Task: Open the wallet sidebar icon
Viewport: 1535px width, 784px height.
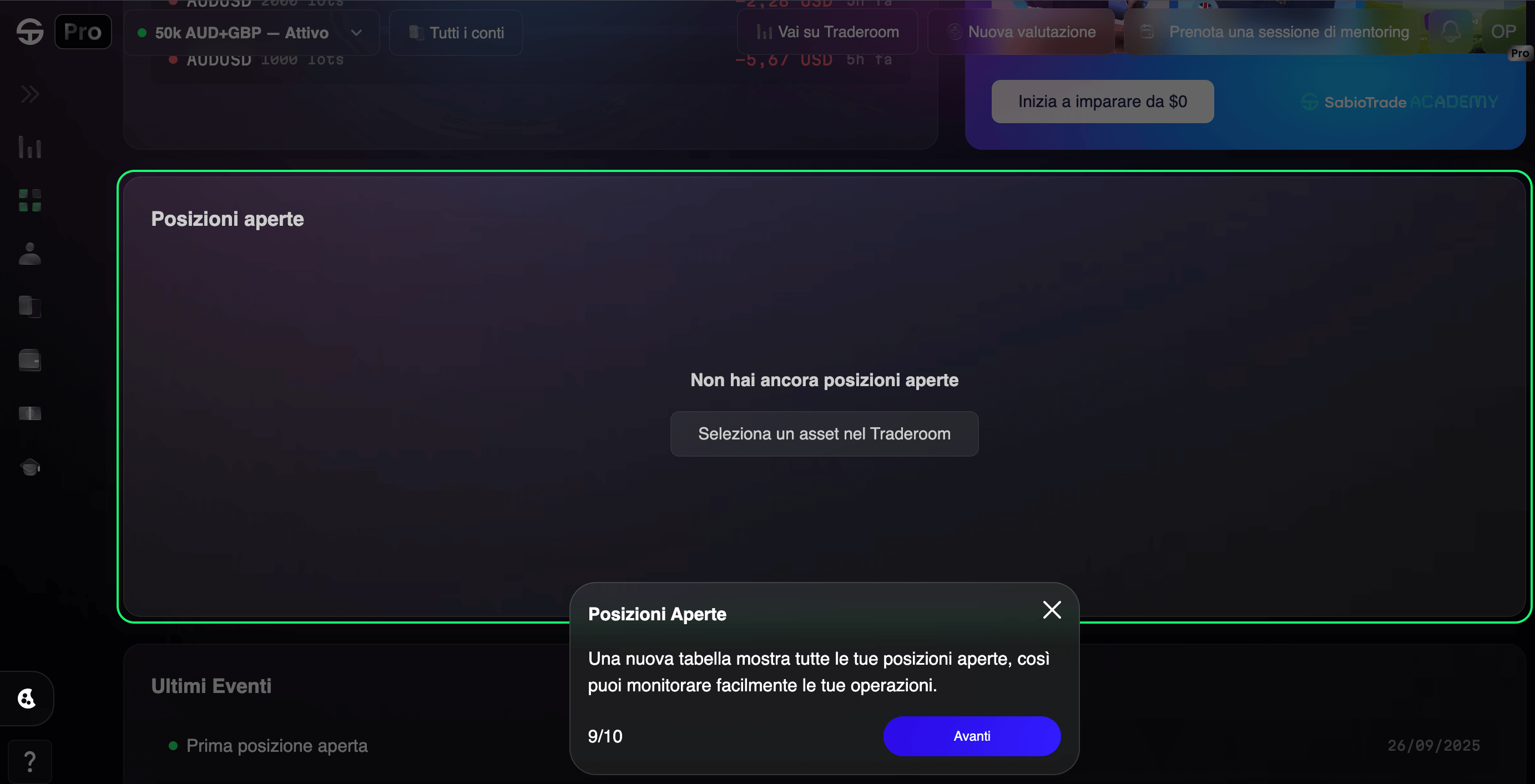Action: click(30, 360)
